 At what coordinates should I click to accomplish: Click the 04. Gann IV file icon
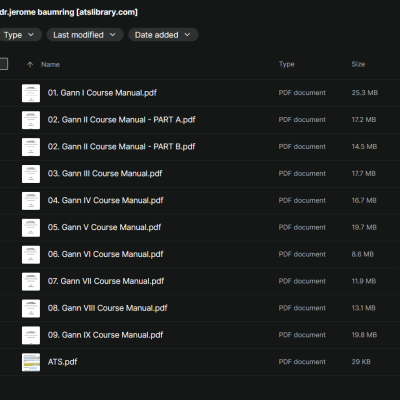click(31, 201)
